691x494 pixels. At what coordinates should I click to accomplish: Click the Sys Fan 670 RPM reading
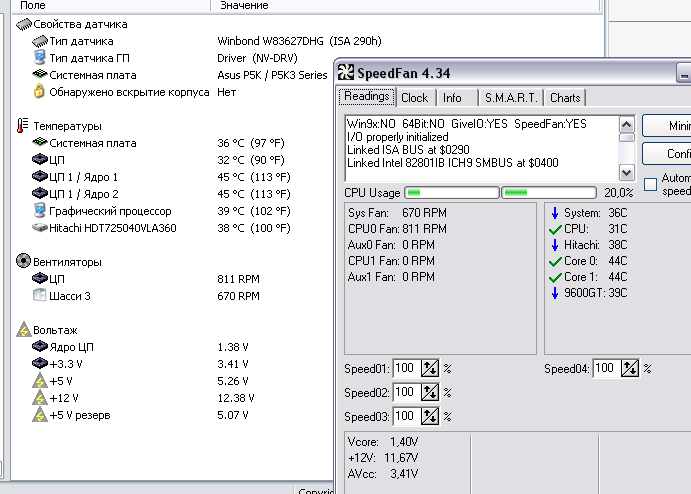[x=397, y=213]
